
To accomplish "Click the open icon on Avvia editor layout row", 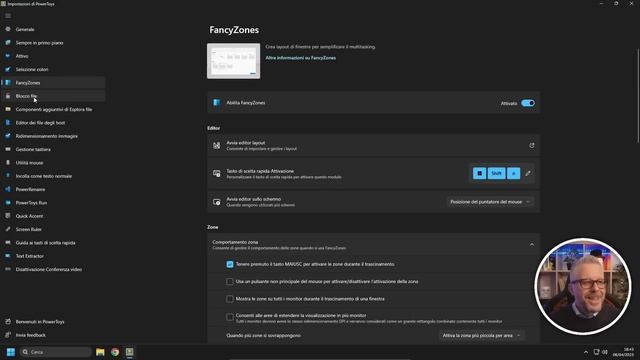I will [531, 145].
